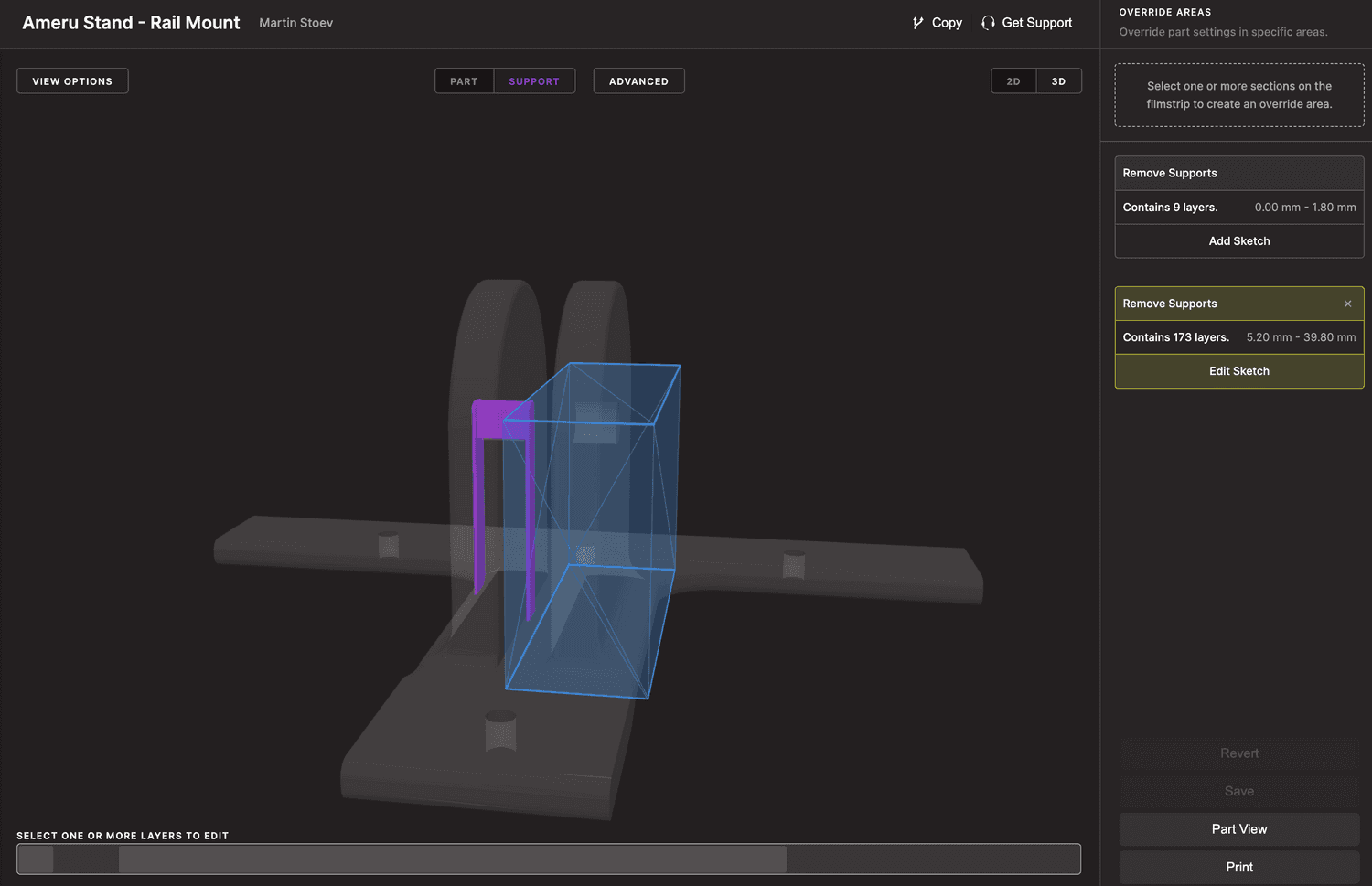Click the Ameru Stand - Rail Mount title
1372x886 pixels.
pyautogui.click(x=131, y=23)
